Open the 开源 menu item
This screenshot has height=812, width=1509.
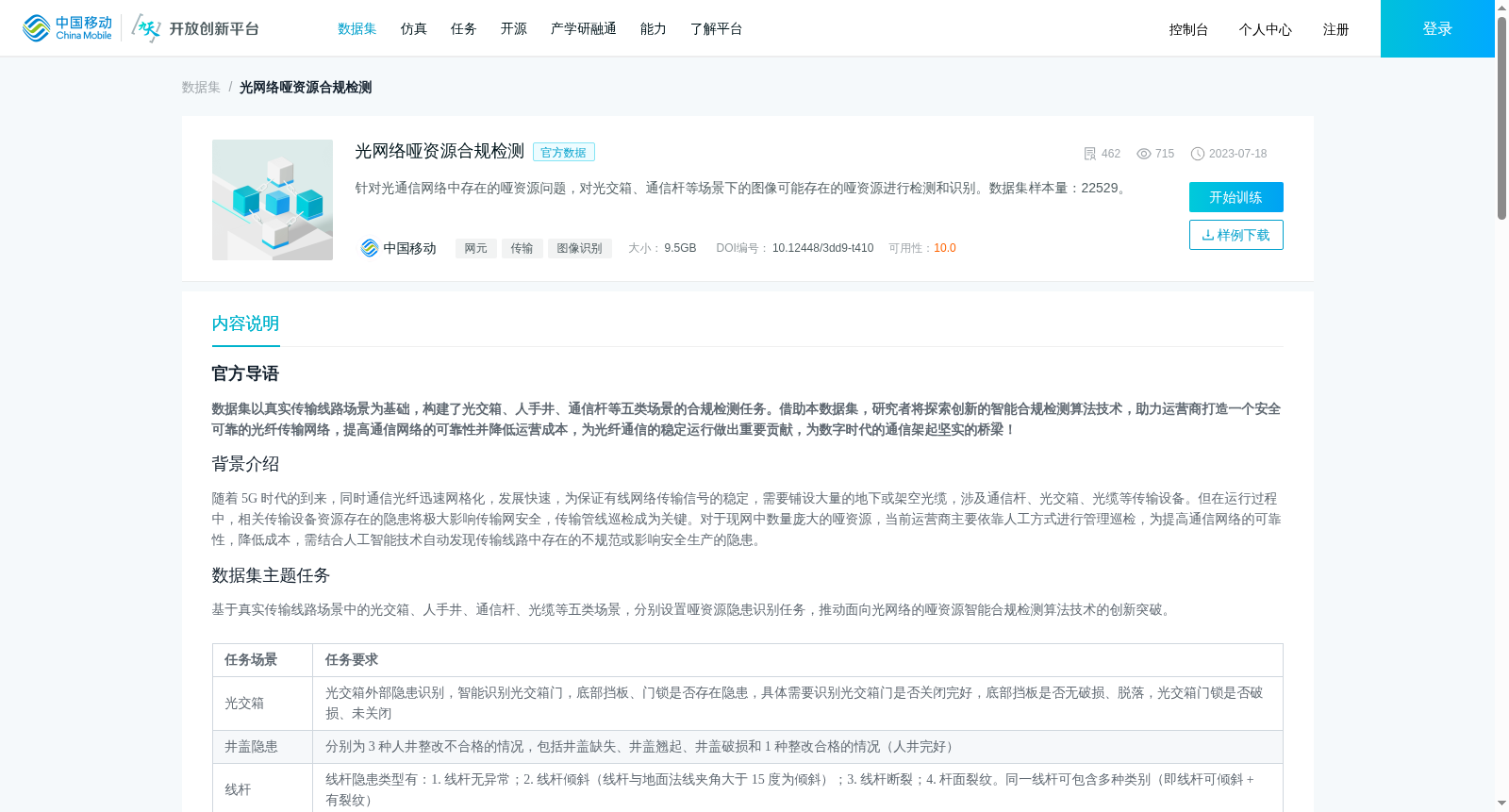pyautogui.click(x=514, y=29)
